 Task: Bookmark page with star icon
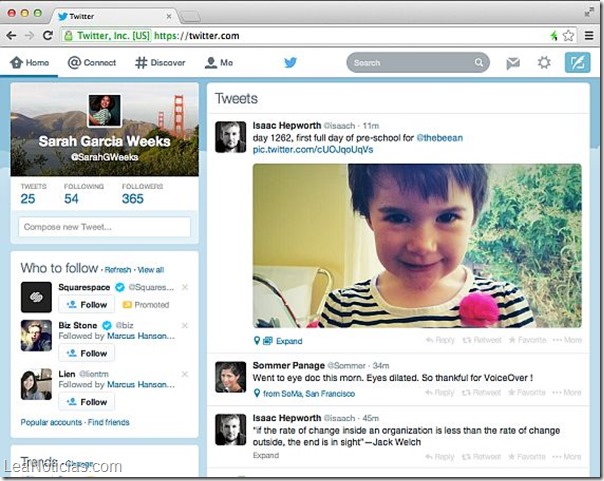(569, 36)
